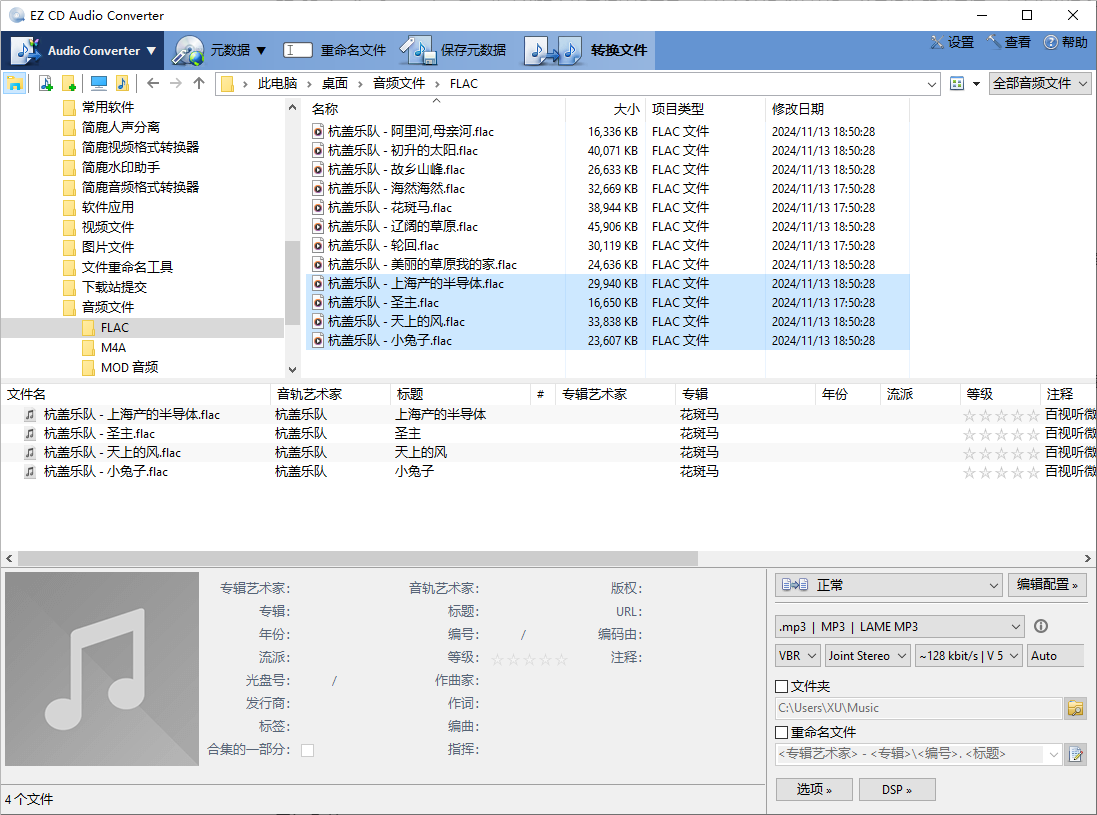Navigate to 此电脑 in the breadcrumb
The height and width of the screenshot is (815, 1097).
[x=280, y=83]
